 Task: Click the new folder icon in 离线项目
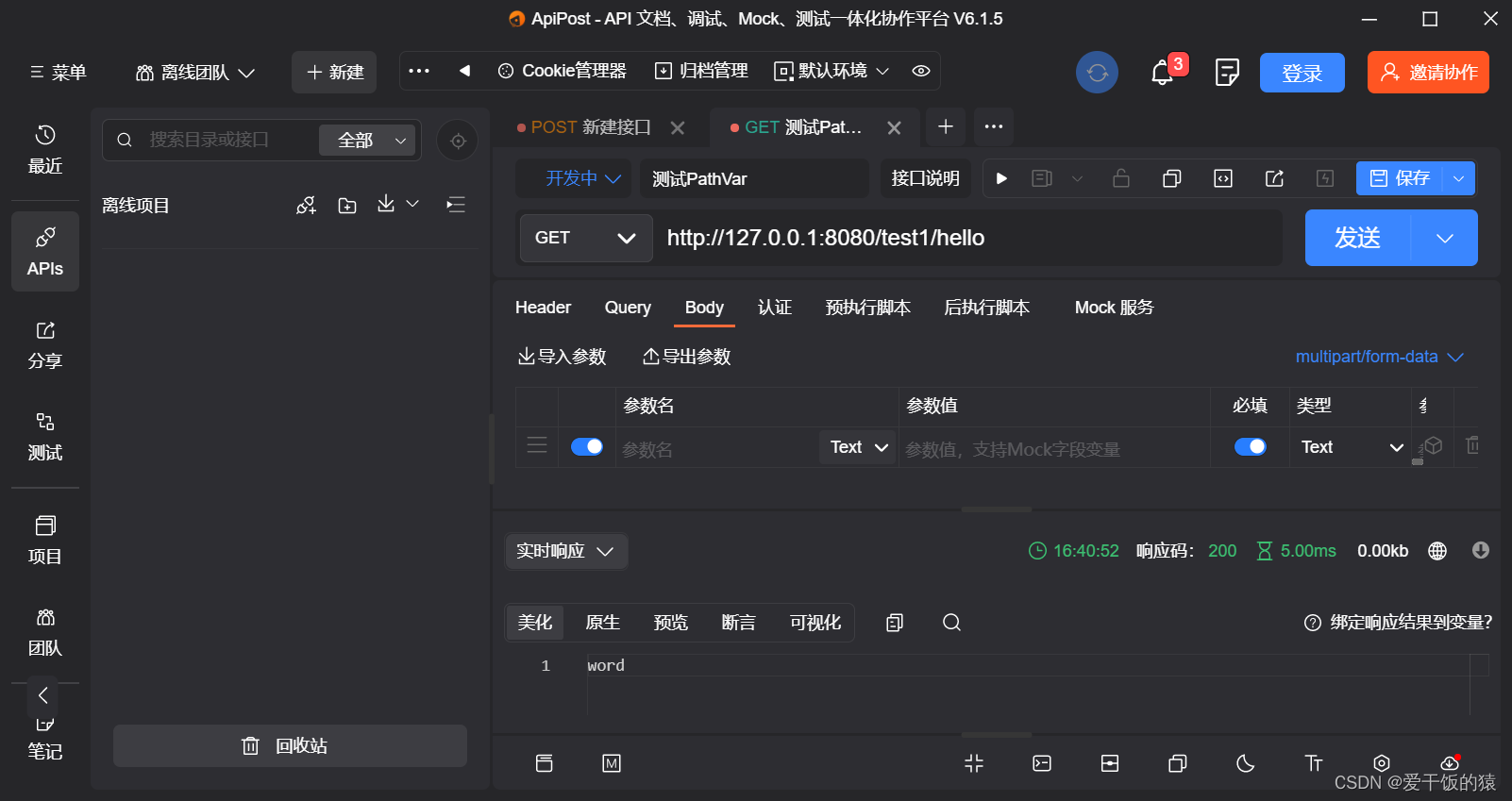347,206
